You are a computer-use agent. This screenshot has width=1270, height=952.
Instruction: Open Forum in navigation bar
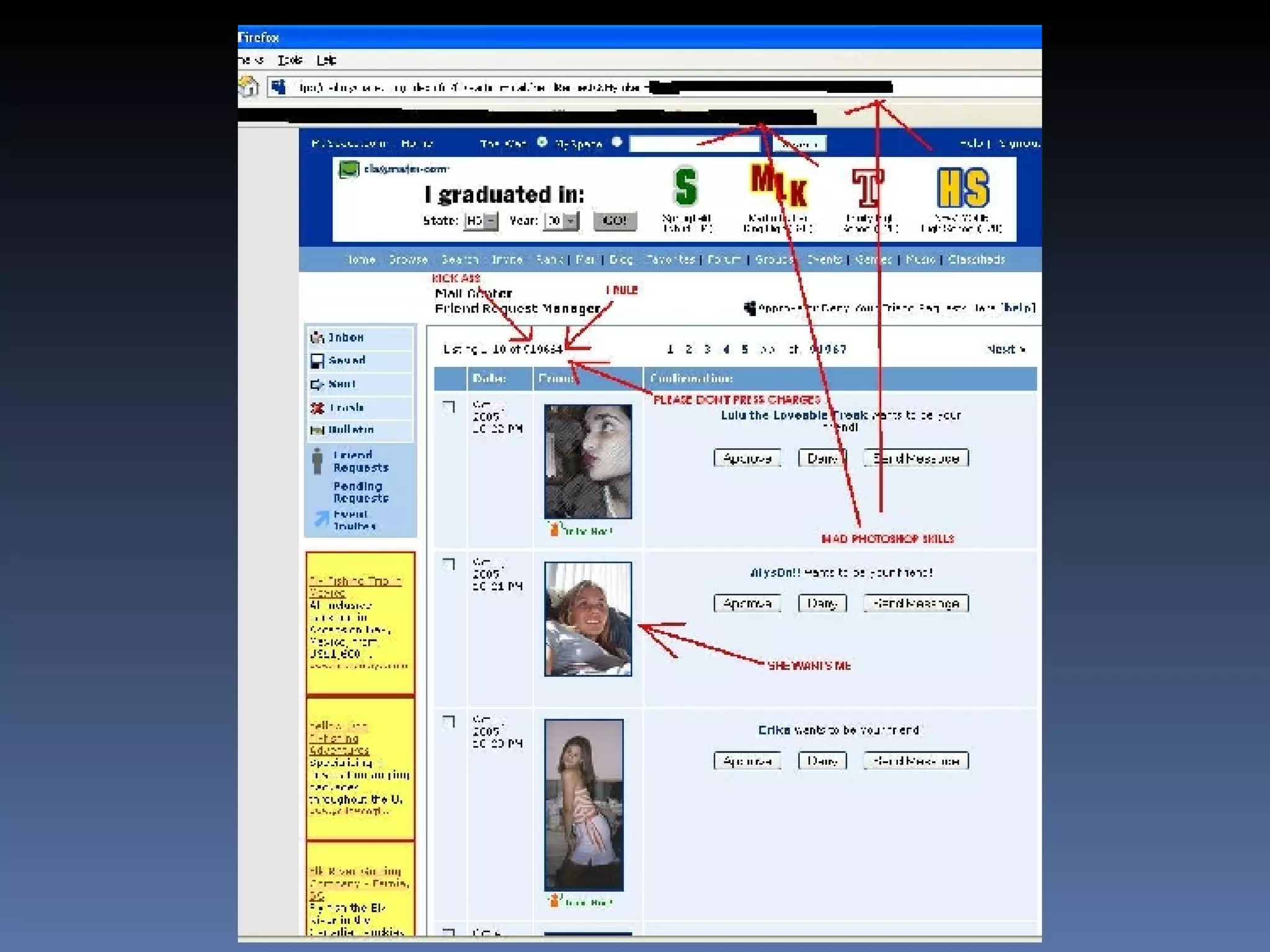tap(724, 259)
